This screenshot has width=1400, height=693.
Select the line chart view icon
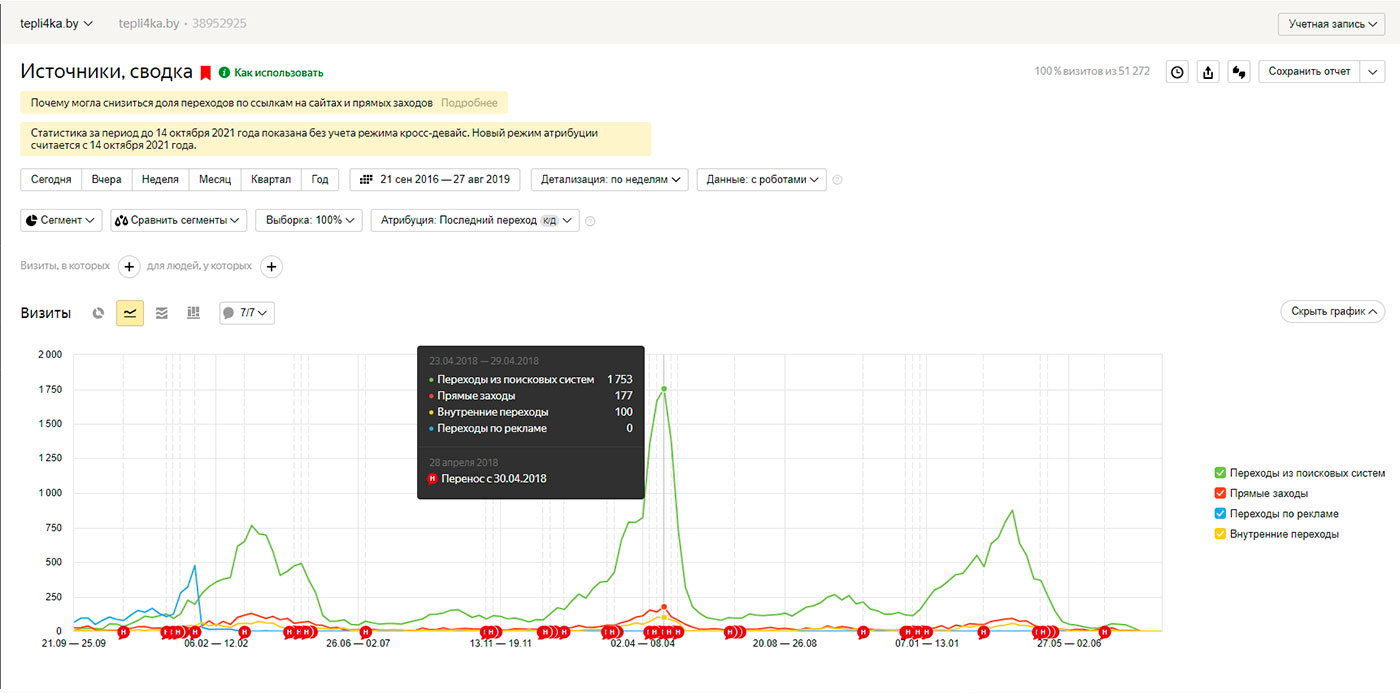(130, 313)
